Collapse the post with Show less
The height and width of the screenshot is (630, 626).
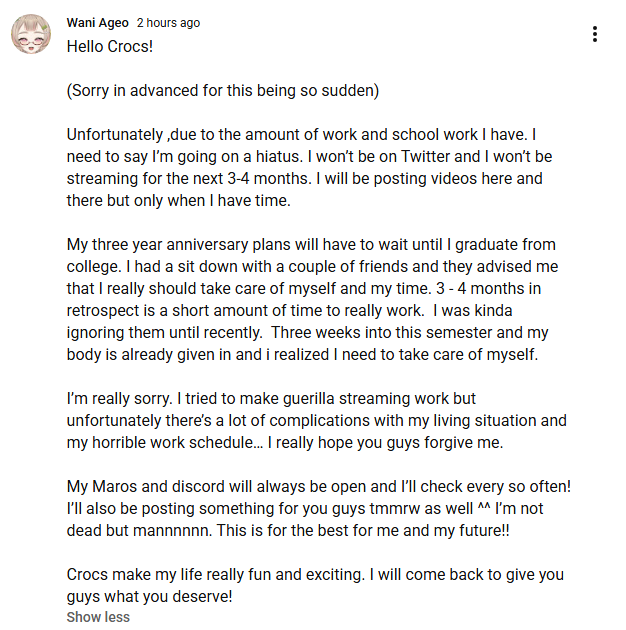coord(98,617)
